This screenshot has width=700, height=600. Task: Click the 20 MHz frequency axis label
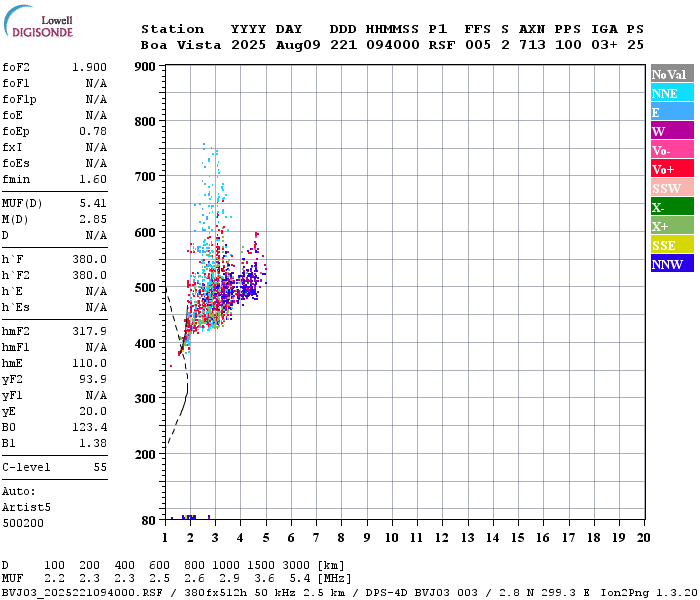coord(643,538)
